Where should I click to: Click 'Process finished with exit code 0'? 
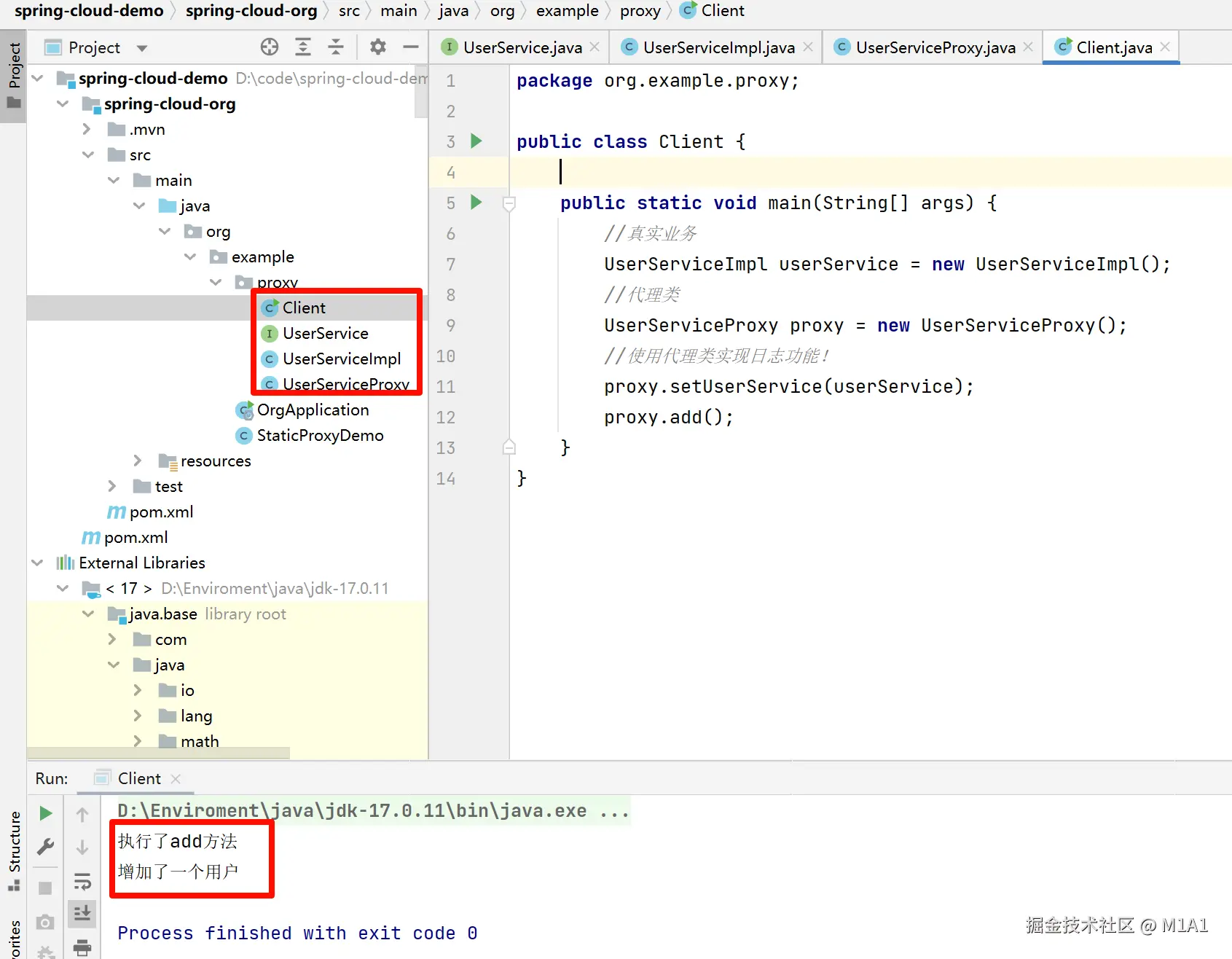click(297, 933)
